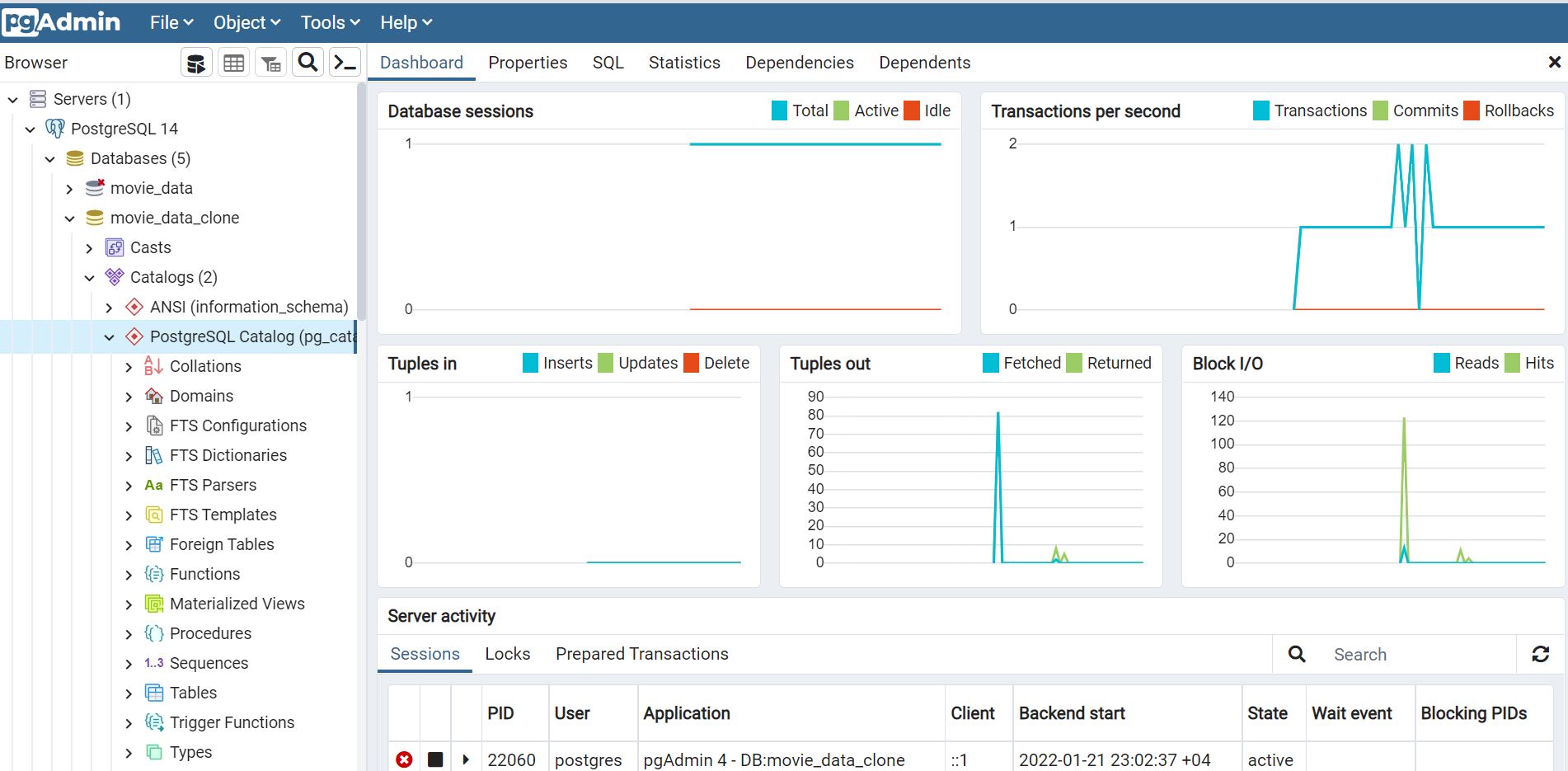Click the Collations sort icon
The width and height of the screenshot is (1568, 771).
154,366
